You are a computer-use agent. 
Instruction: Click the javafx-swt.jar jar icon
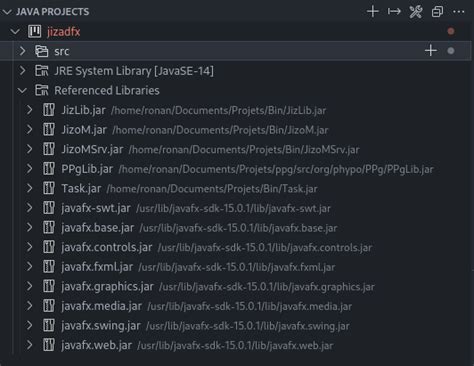pyautogui.click(x=49, y=208)
